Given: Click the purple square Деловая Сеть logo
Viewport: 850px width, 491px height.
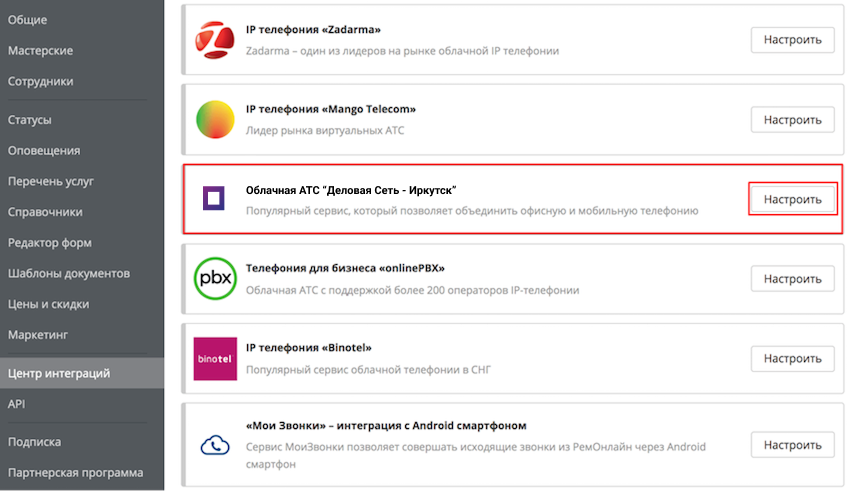Looking at the screenshot, I should [x=215, y=198].
